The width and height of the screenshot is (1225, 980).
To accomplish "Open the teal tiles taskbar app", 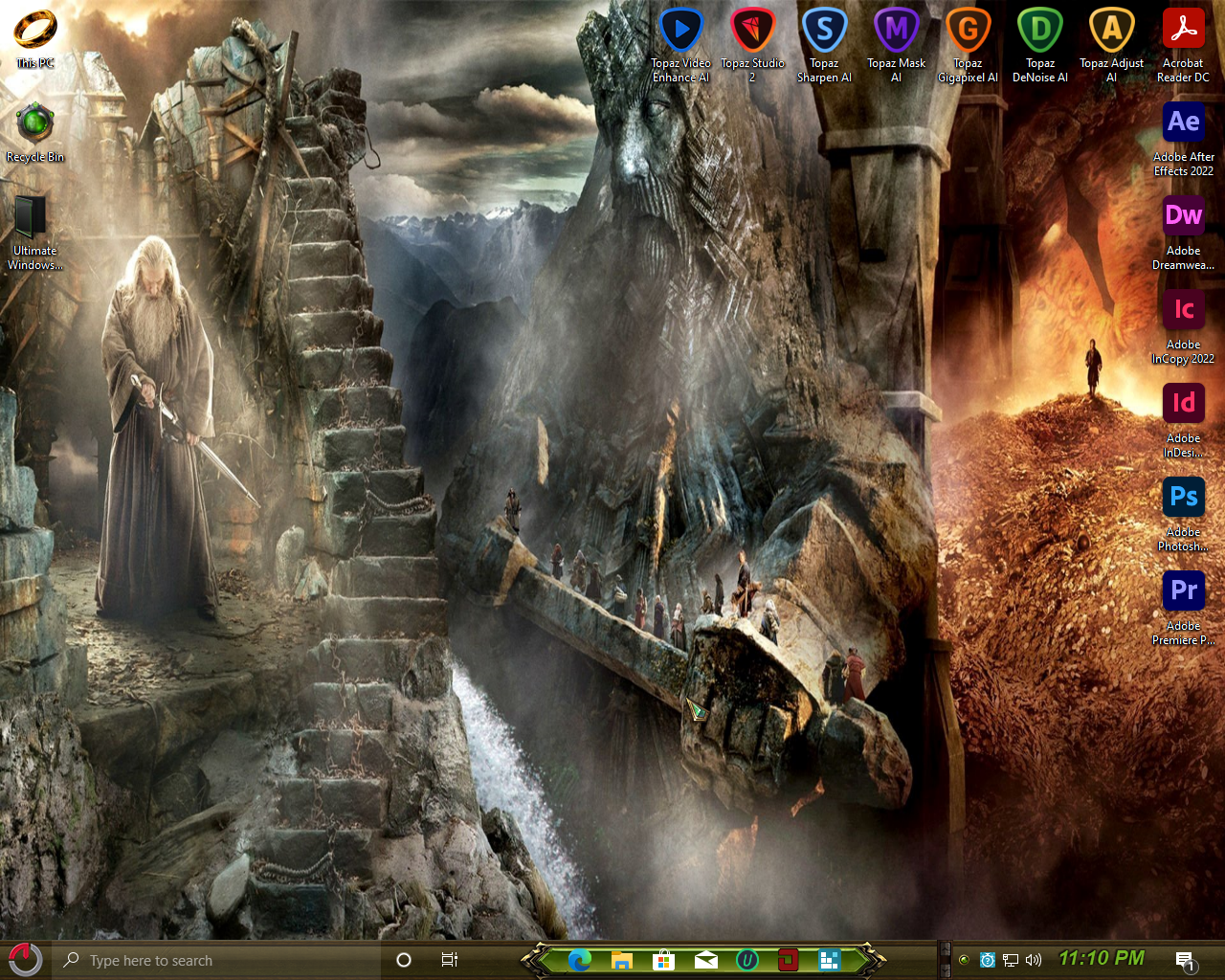I will pos(829,960).
